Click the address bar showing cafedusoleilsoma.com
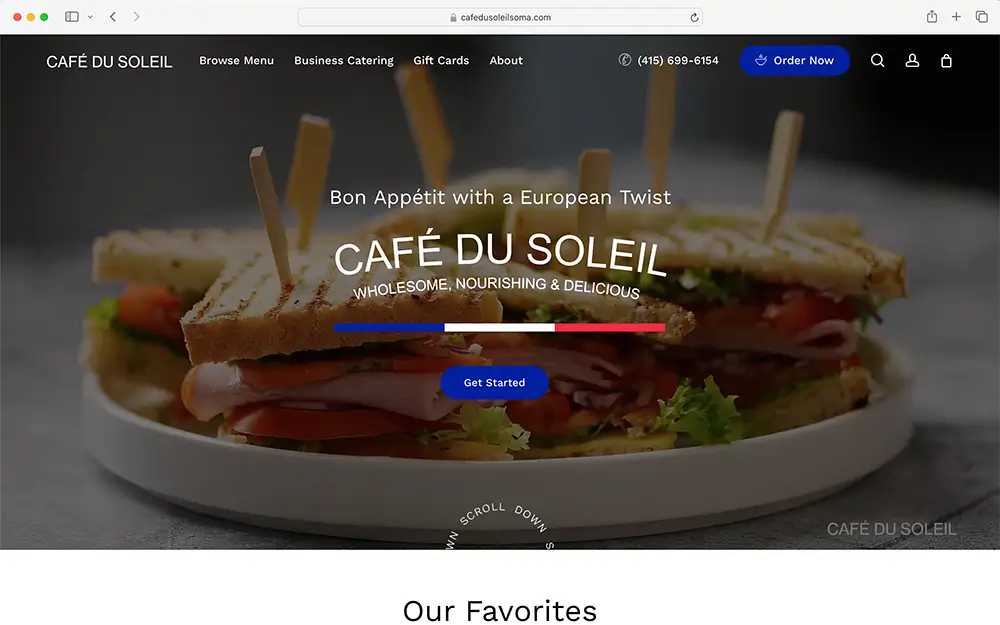The image size is (1000, 625). [x=500, y=17]
